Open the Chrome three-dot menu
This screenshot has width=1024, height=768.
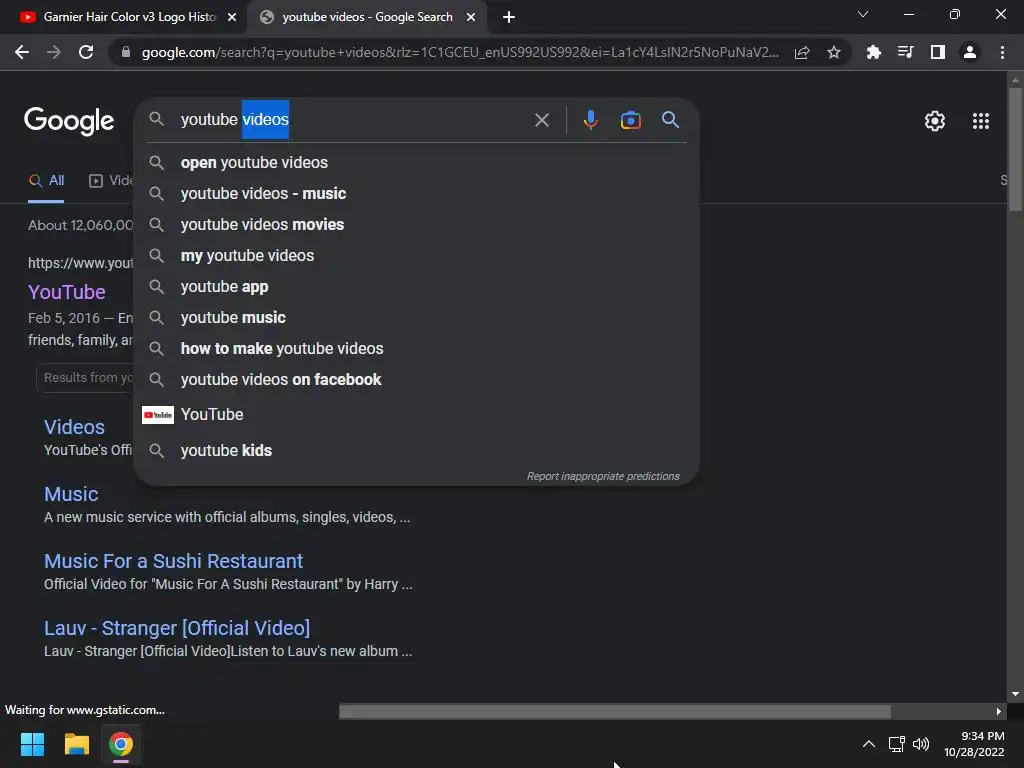coord(1002,52)
